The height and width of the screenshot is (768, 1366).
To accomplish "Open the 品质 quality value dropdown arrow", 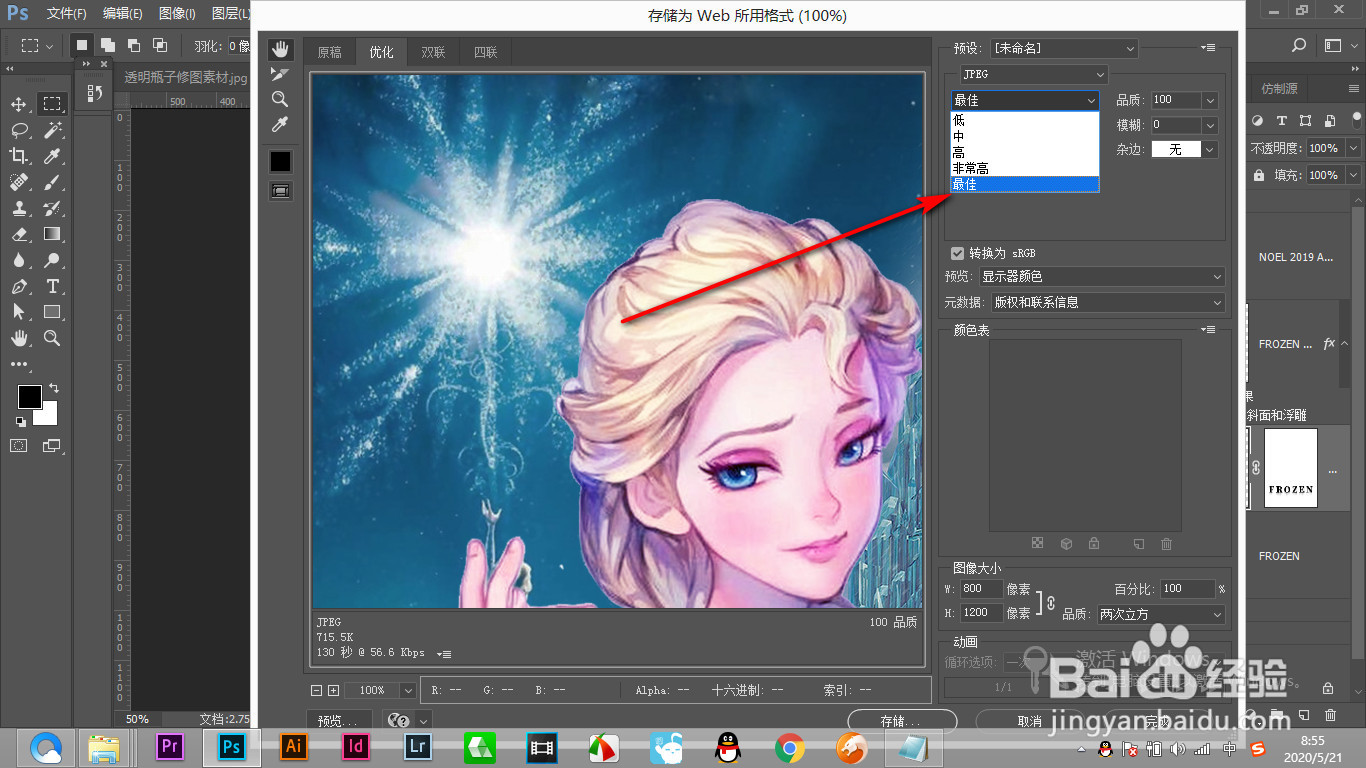I will pyautogui.click(x=1210, y=100).
